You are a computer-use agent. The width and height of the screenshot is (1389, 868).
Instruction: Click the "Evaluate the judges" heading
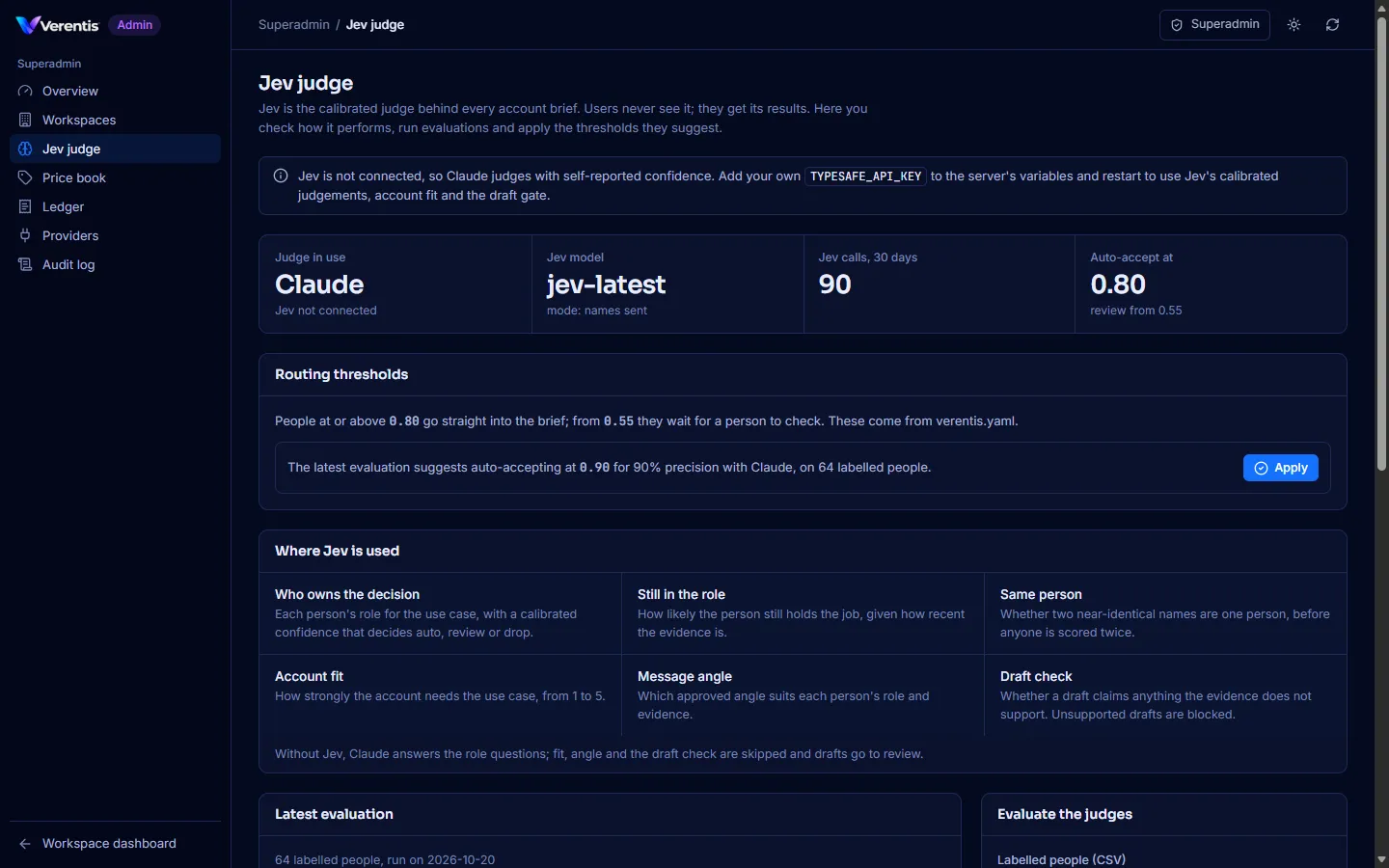pos(1065,814)
